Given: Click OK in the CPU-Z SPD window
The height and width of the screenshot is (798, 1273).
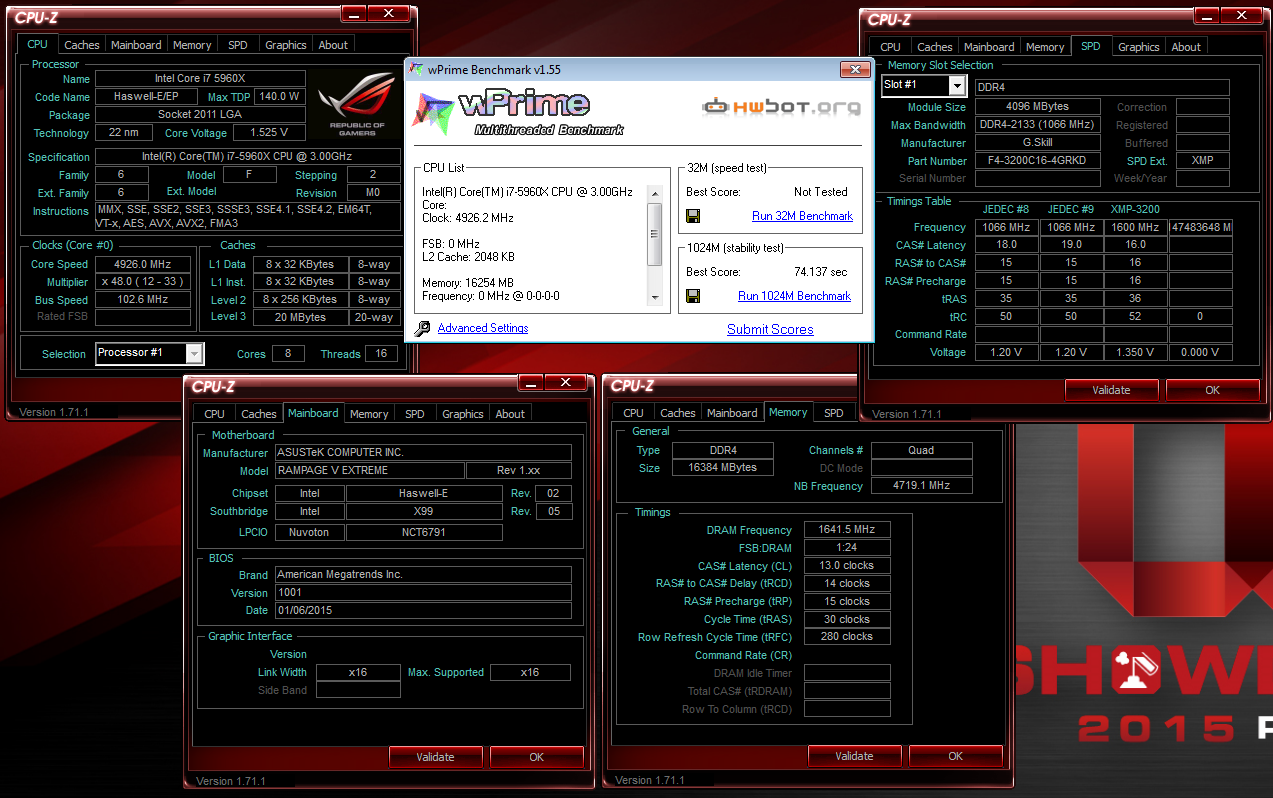Looking at the screenshot, I should [x=1213, y=390].
